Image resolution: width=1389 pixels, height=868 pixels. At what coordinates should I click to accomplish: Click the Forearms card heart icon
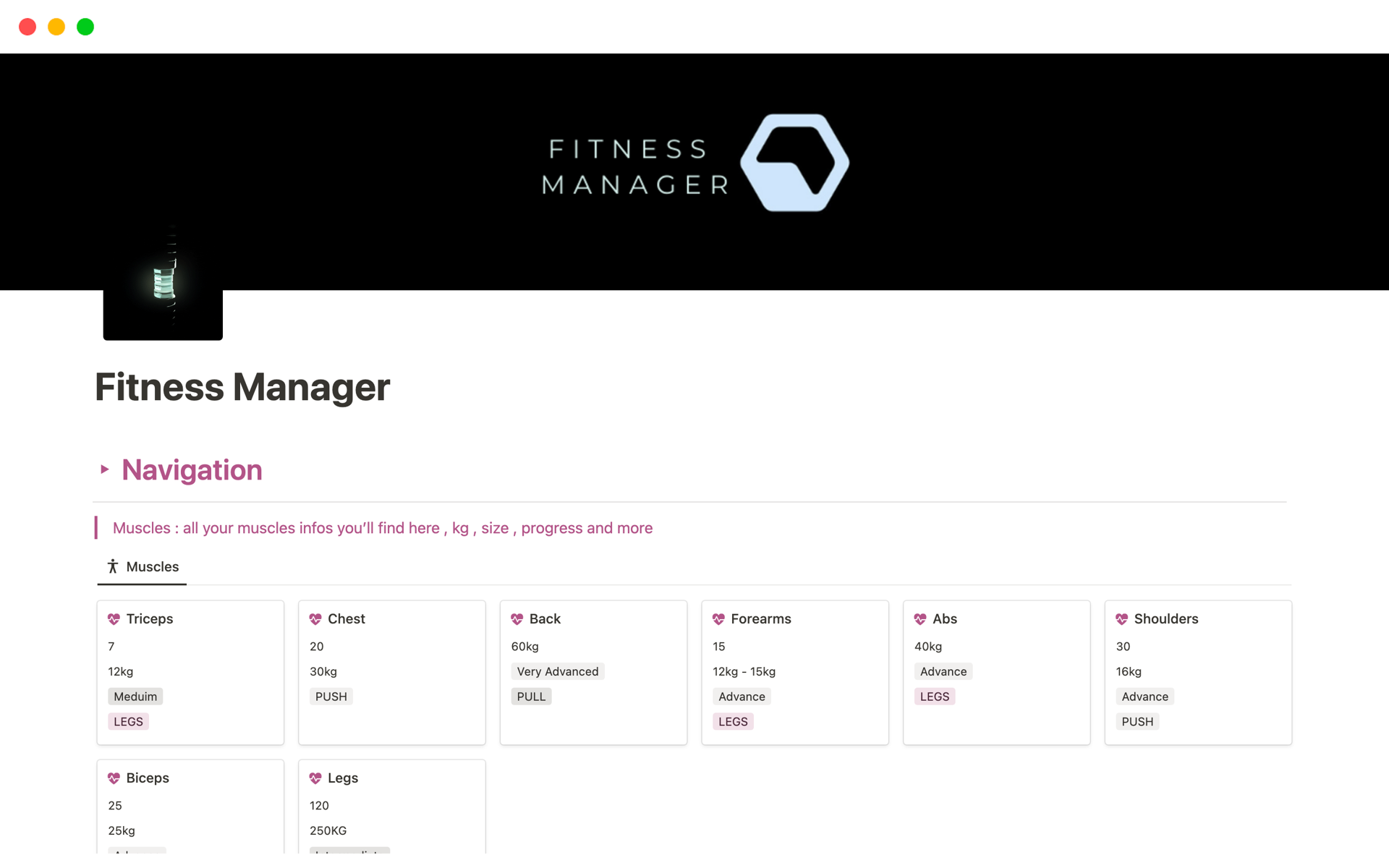pyautogui.click(x=718, y=619)
